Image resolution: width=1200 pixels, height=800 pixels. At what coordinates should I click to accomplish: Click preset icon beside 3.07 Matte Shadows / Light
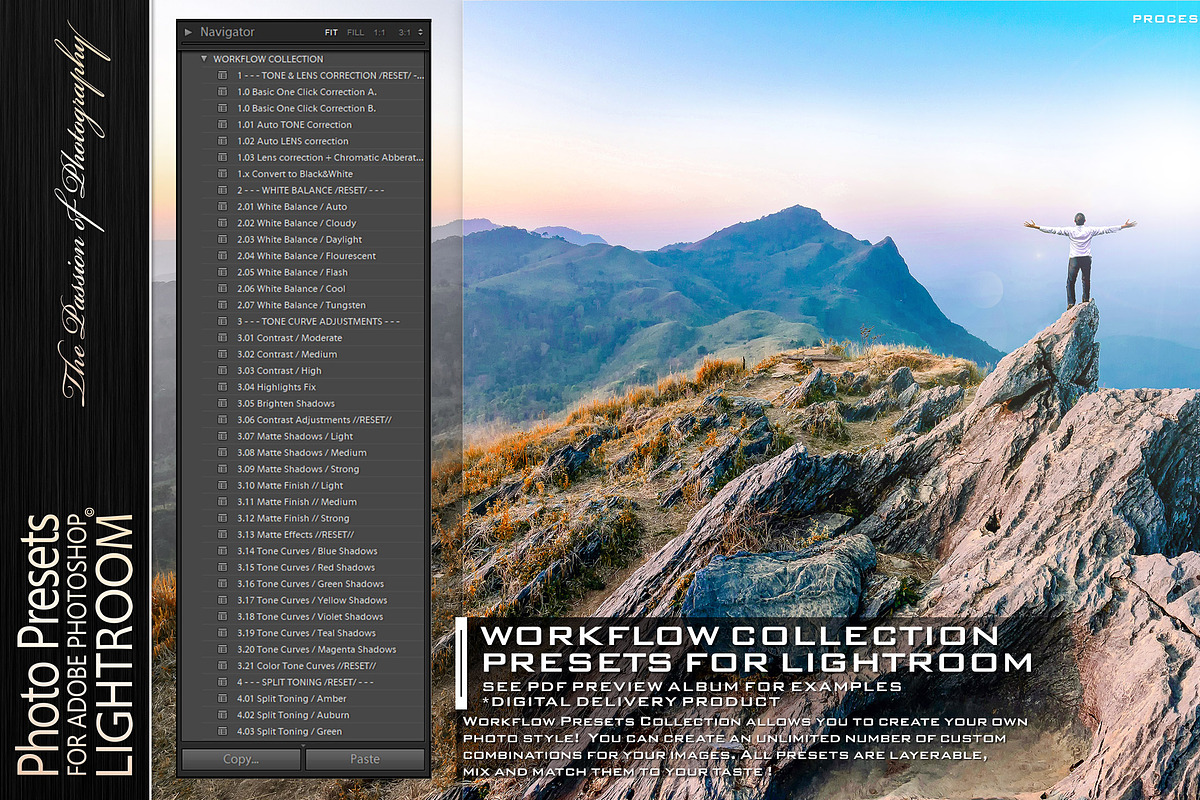tap(223, 436)
